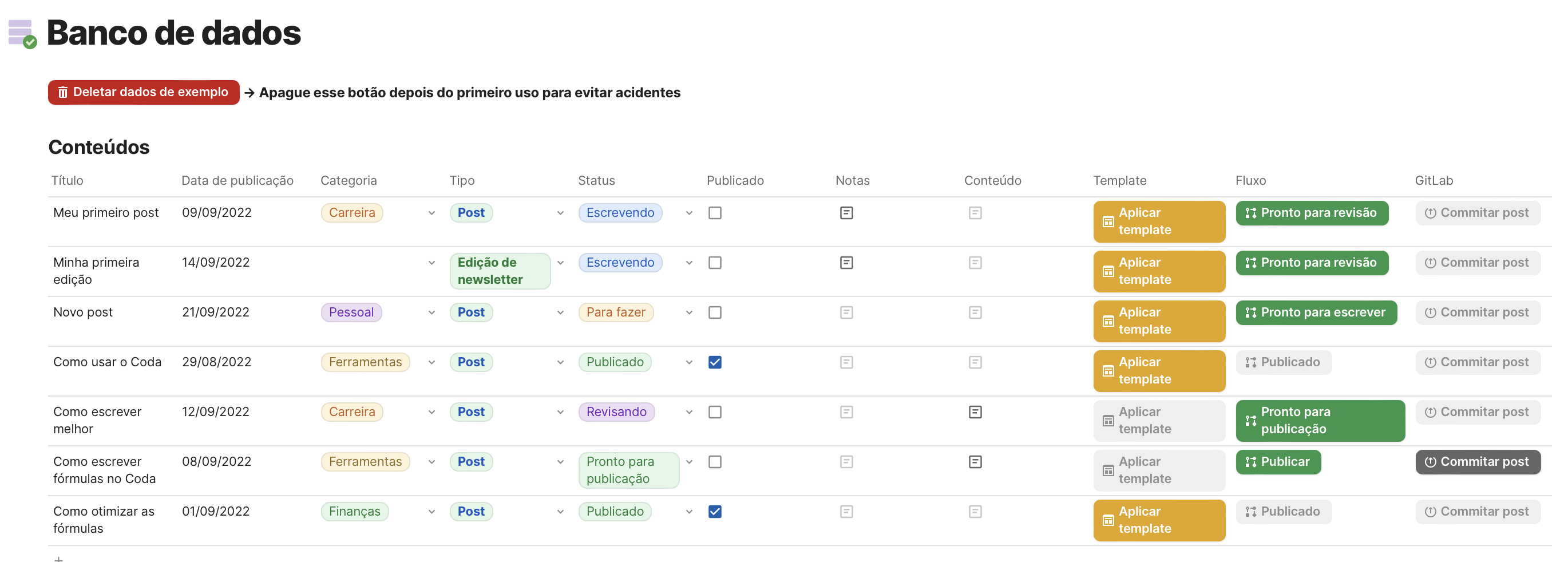Click the Notas icon for Minha primeira edição

pos(847,263)
